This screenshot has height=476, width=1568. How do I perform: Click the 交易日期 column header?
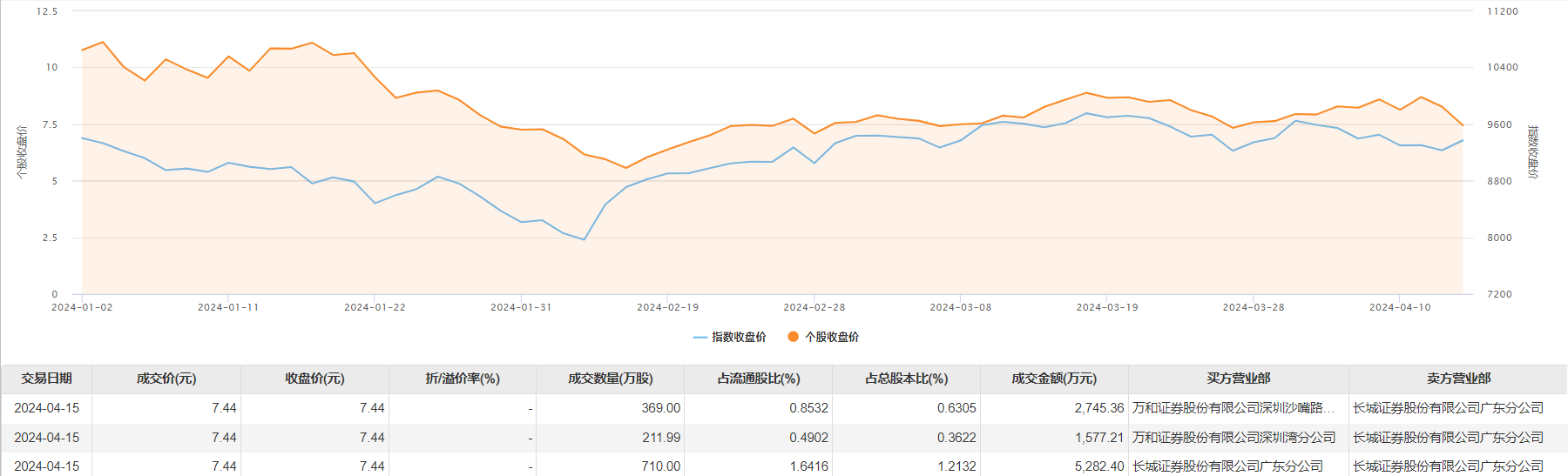coord(47,379)
